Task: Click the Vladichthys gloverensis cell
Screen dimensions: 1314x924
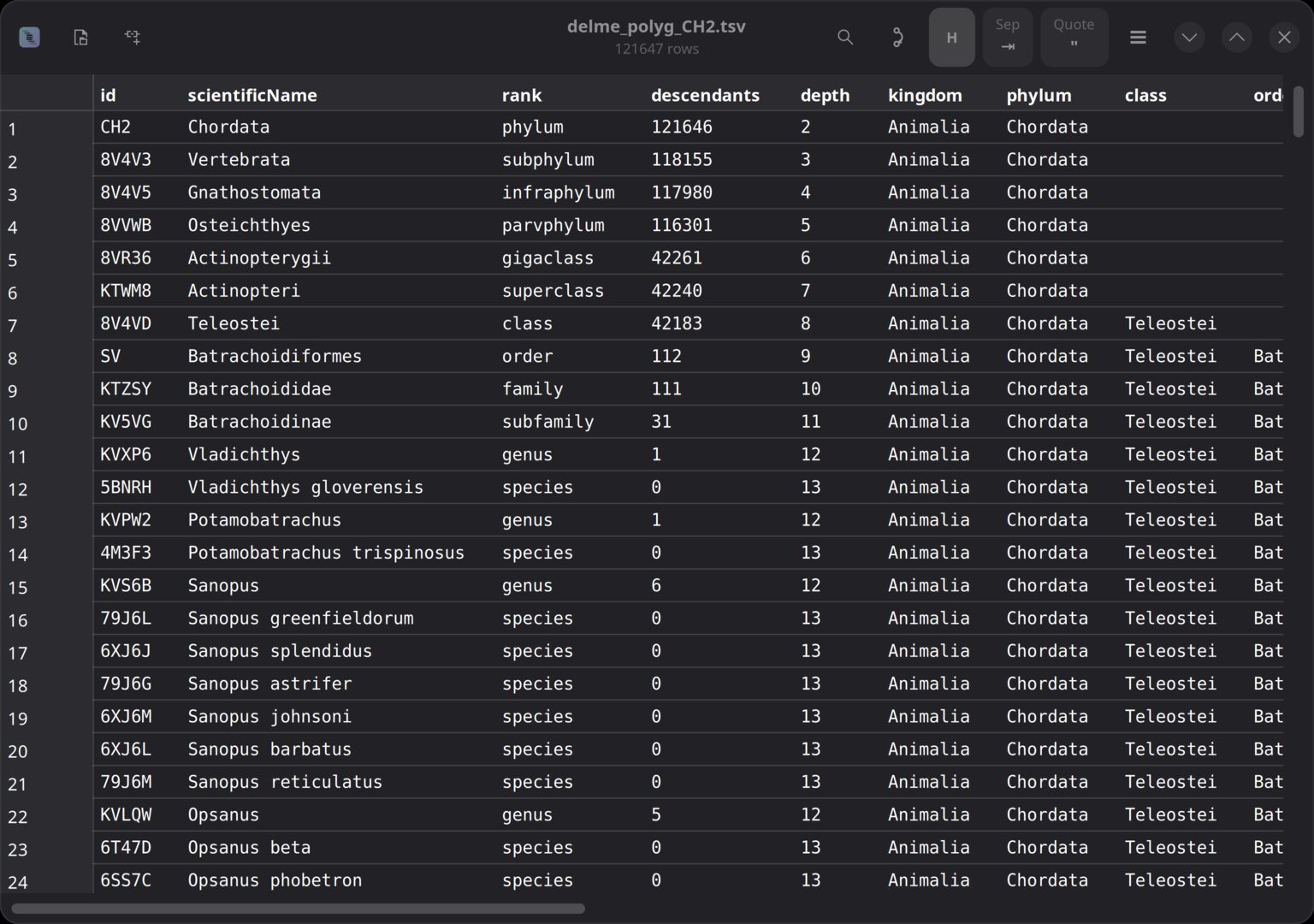Action: click(x=305, y=487)
